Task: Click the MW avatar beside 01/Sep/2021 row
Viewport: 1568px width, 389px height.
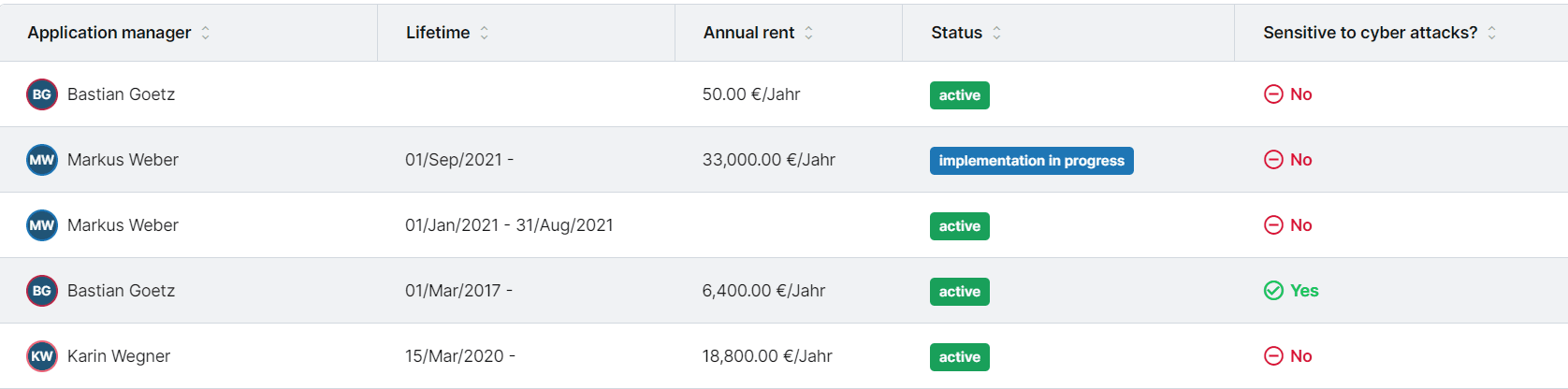Action: tap(42, 160)
